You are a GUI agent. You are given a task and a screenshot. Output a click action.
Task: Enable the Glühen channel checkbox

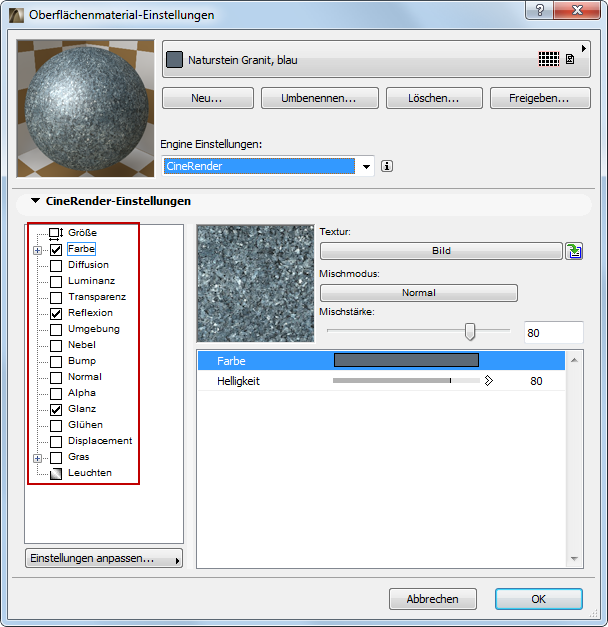[x=56, y=426]
